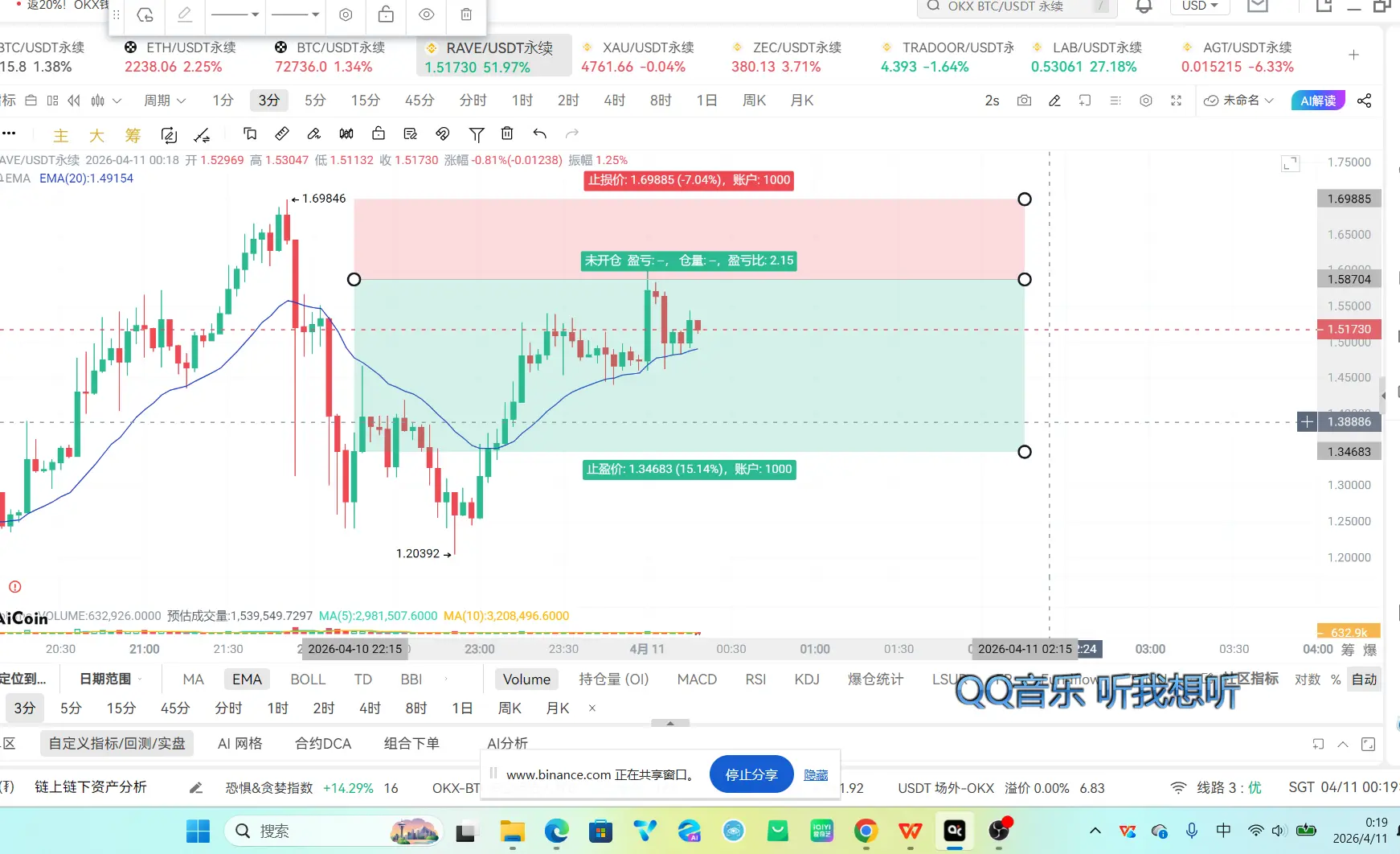Open Windows Start menu
Viewport: 1400px width, 854px height.
tap(198, 831)
